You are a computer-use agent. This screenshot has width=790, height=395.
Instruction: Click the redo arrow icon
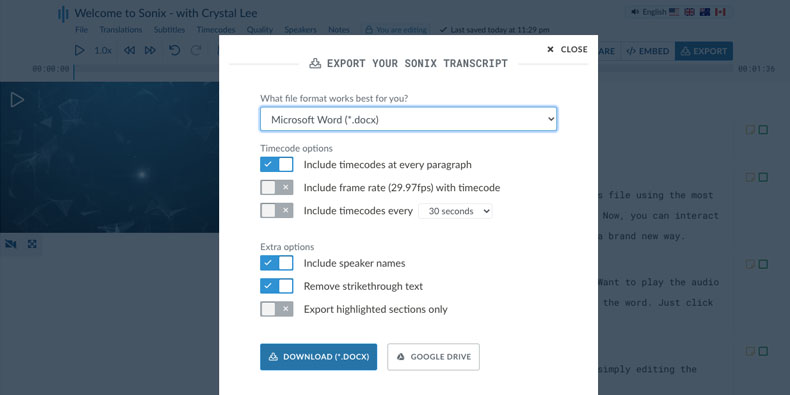click(196, 50)
